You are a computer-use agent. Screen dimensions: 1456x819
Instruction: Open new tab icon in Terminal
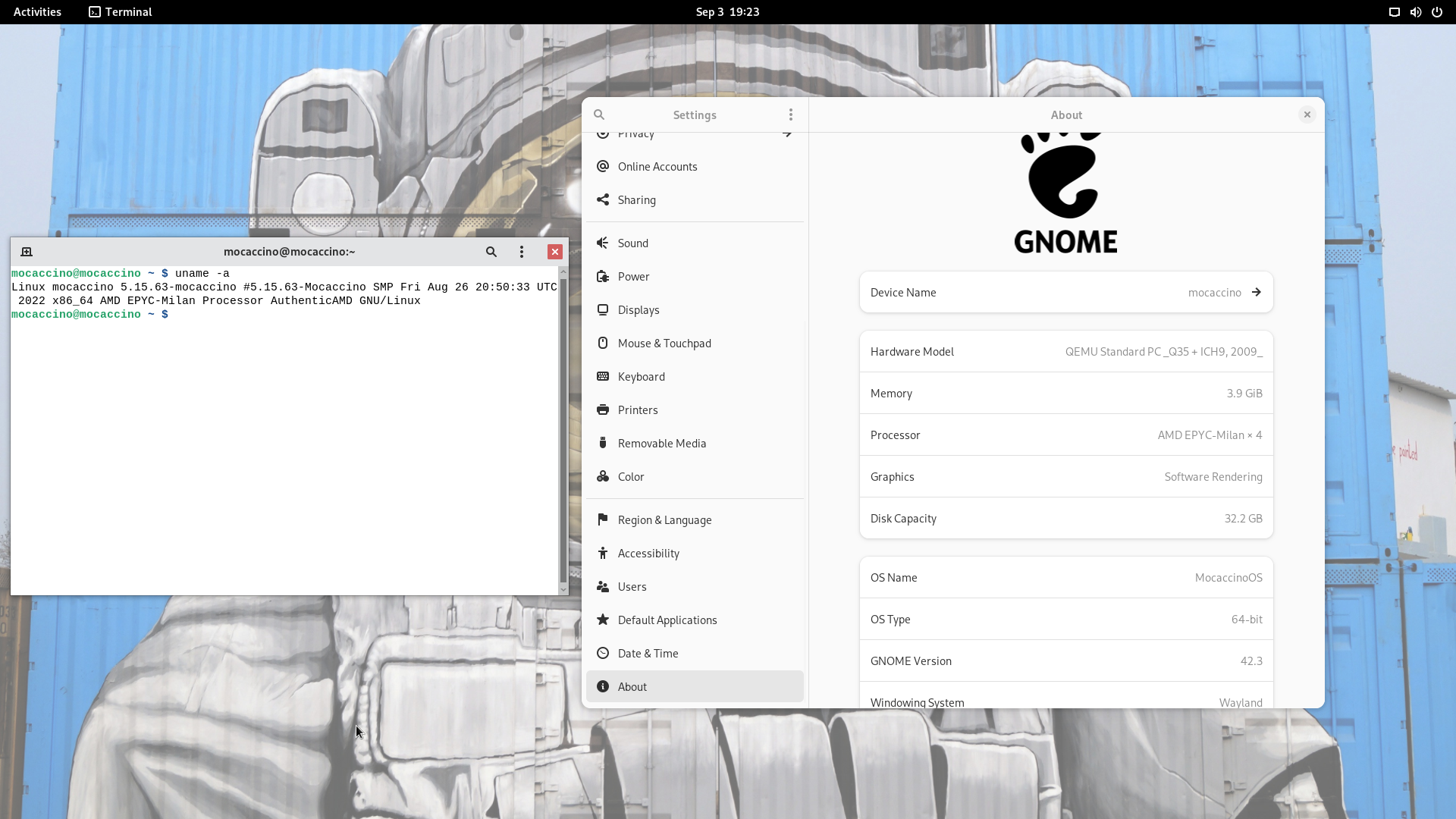pyautogui.click(x=27, y=252)
